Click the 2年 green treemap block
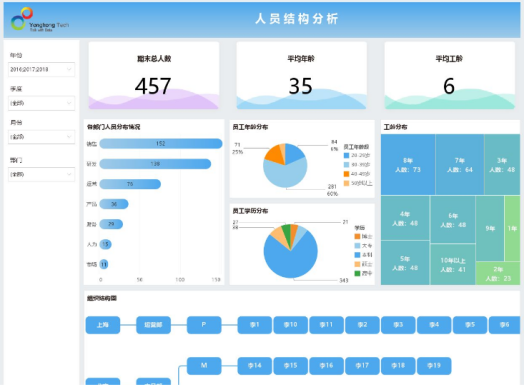Image resolution: width=524 pixels, height=388 pixels. point(498,273)
